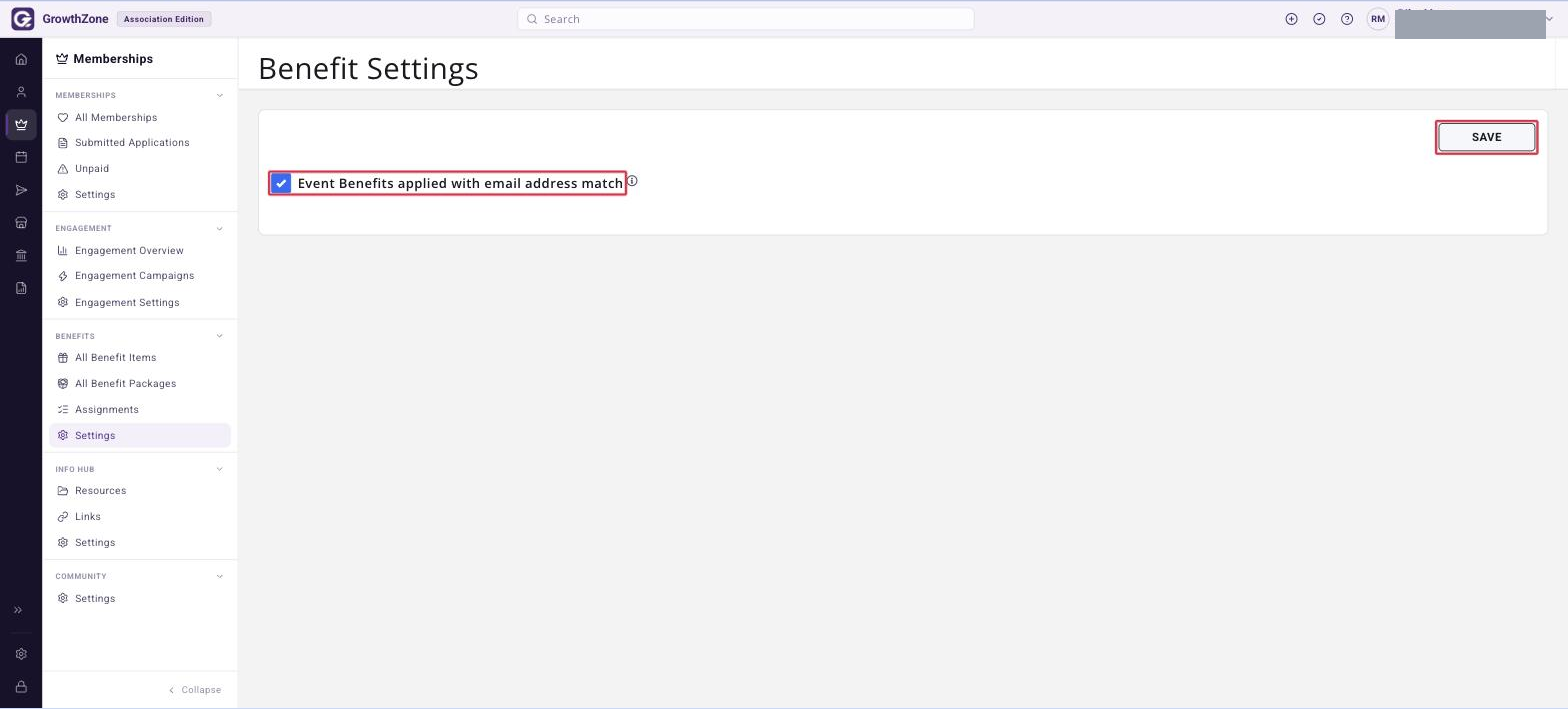Open the Home icon in left rail
Viewport: 1568px width, 709px height.
[x=21, y=59]
